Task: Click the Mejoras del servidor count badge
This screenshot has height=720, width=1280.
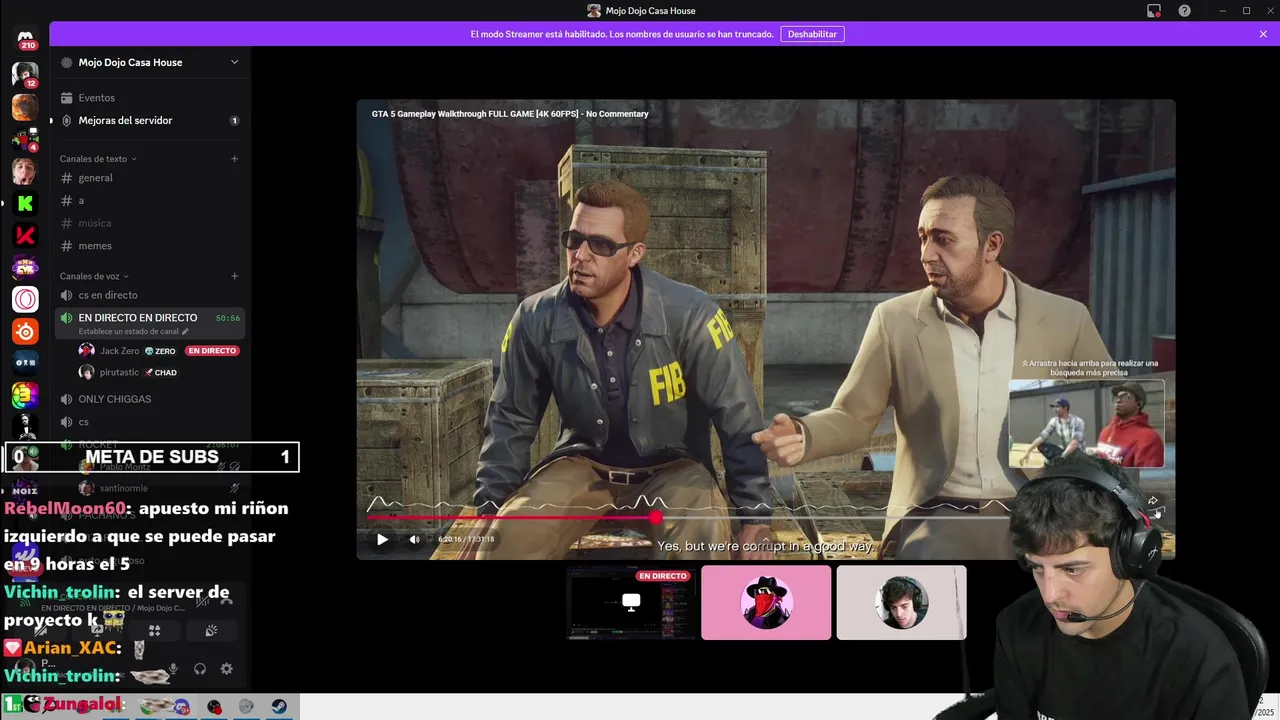Action: click(235, 121)
